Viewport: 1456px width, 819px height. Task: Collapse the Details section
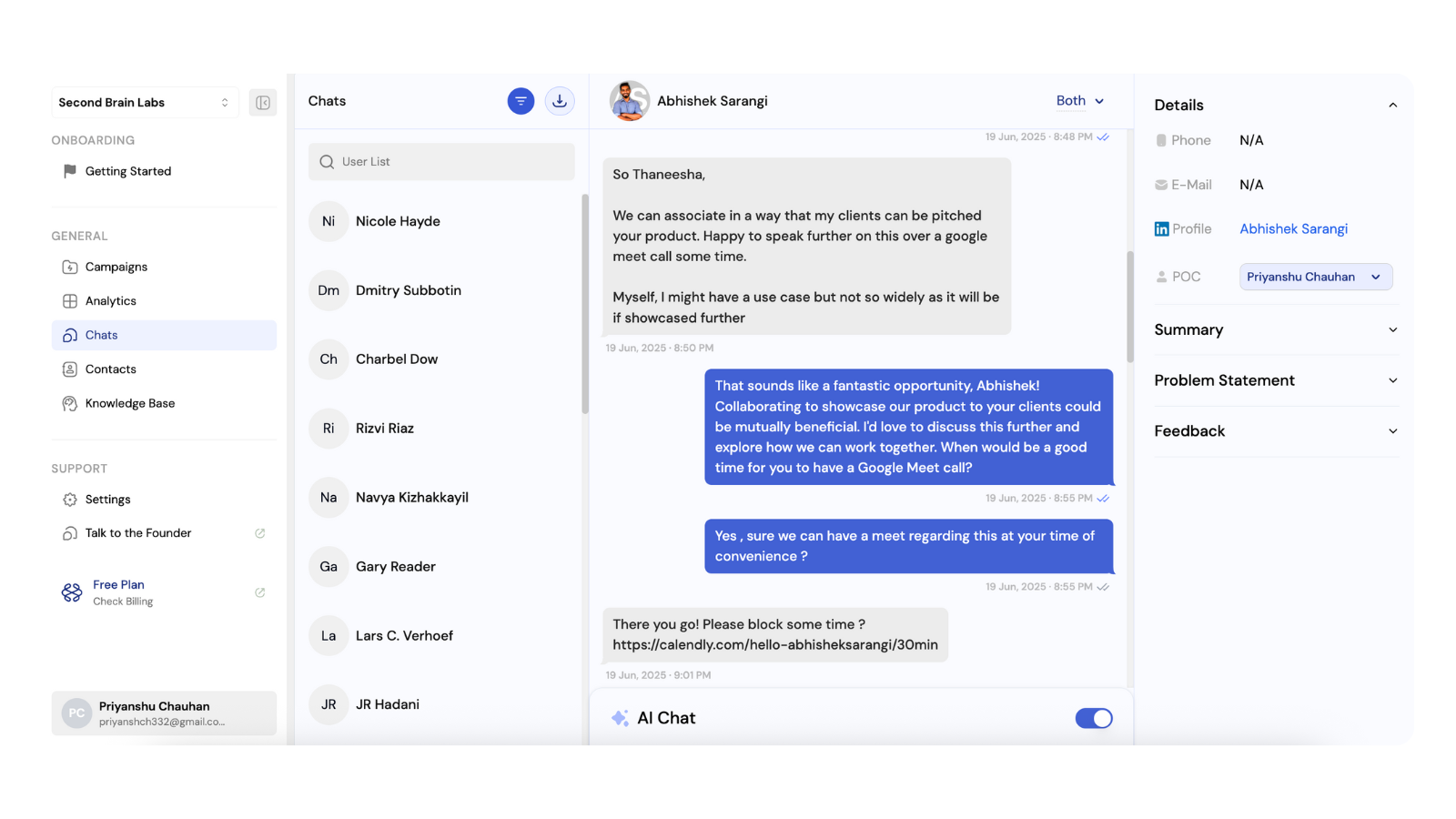pyautogui.click(x=1392, y=106)
